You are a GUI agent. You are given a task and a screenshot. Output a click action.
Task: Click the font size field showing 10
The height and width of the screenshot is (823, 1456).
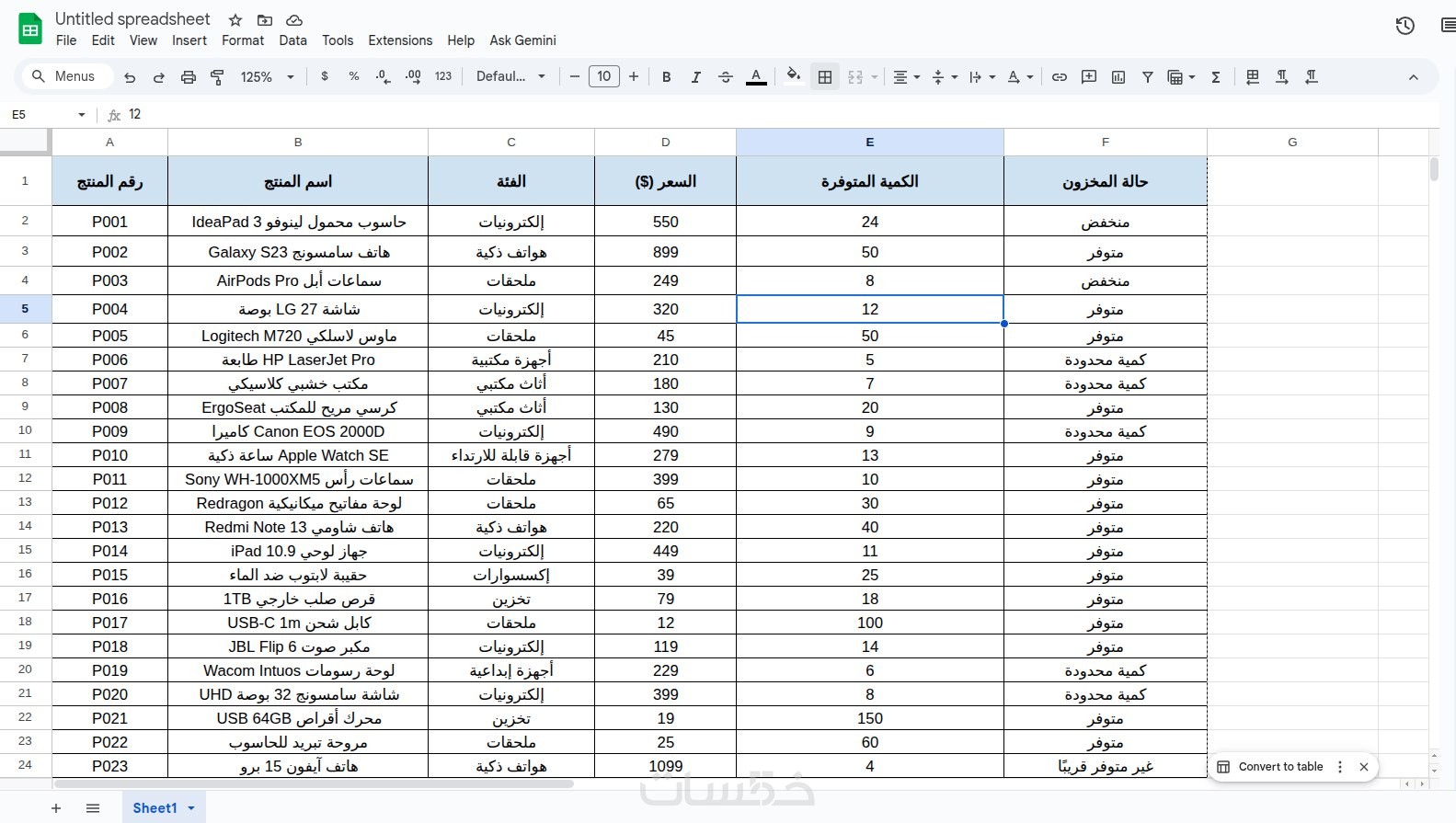pos(604,76)
